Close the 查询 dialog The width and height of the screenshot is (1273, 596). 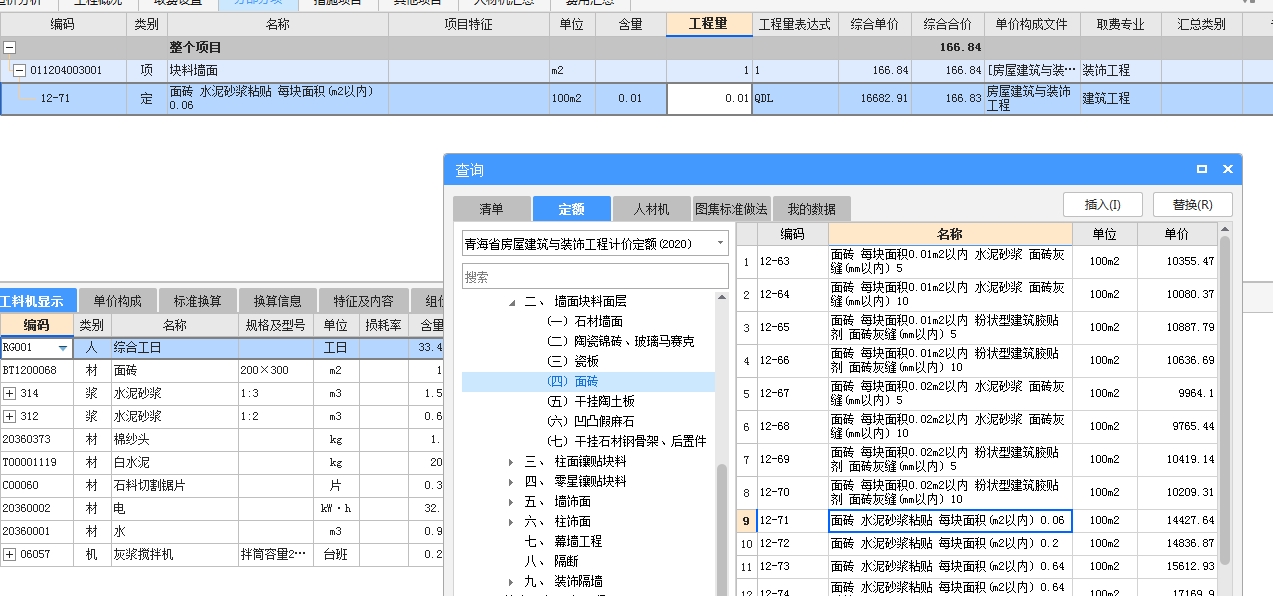(1228, 170)
